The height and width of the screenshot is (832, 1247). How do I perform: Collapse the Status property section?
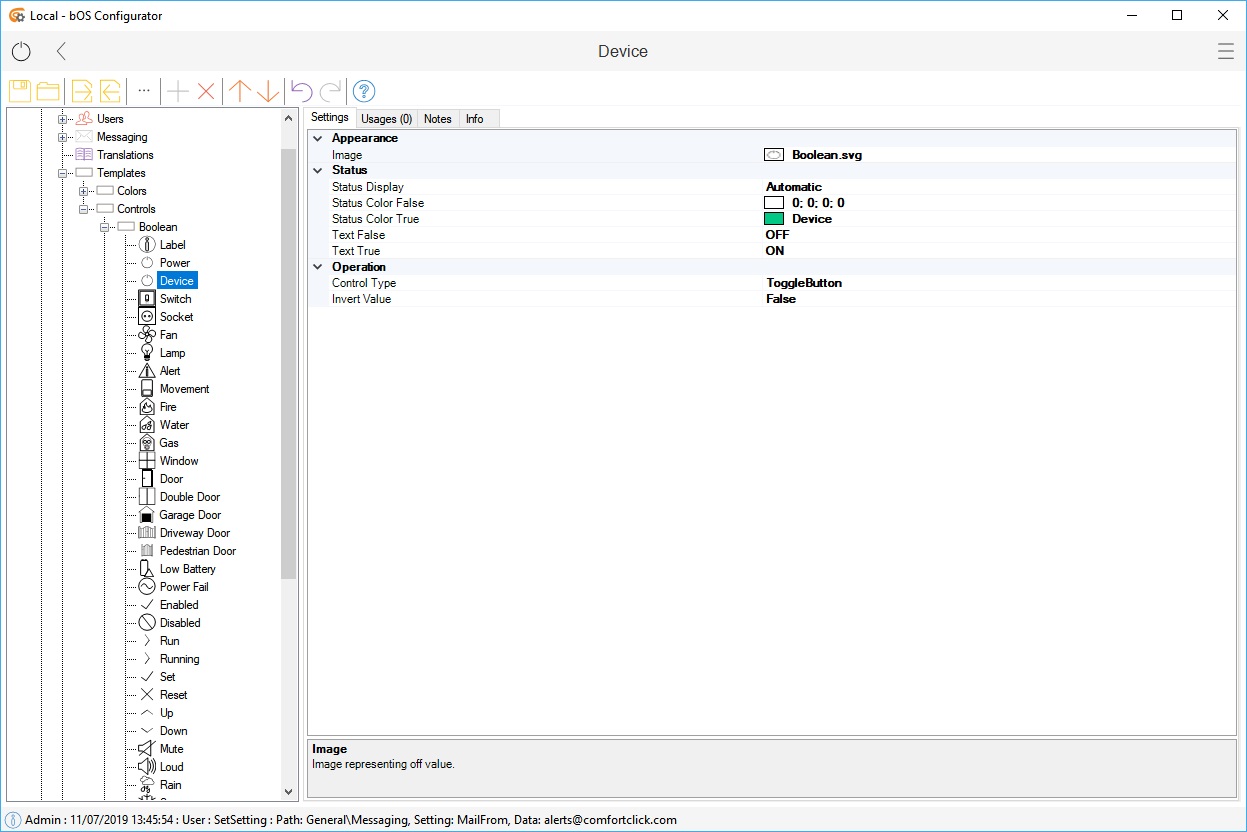pos(317,170)
